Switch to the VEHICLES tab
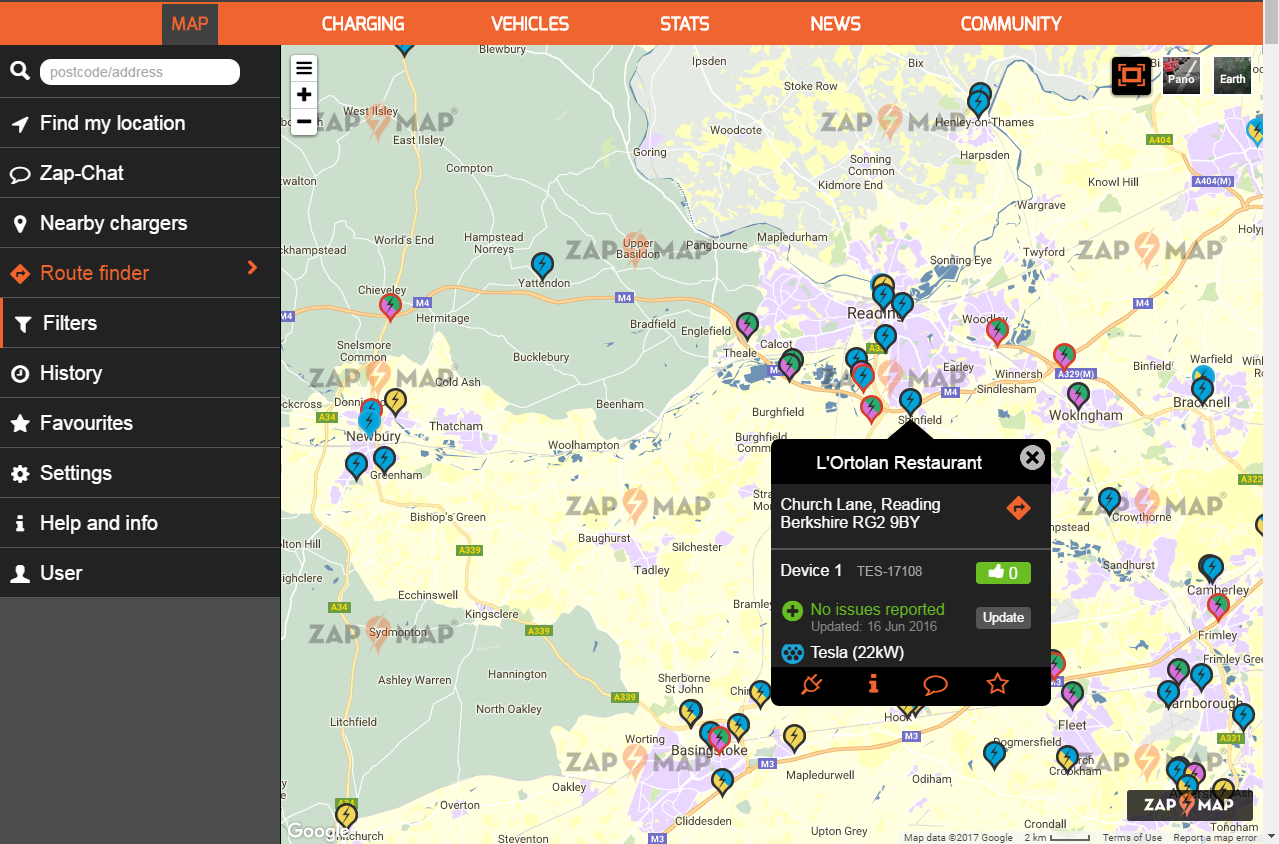 pyautogui.click(x=530, y=24)
